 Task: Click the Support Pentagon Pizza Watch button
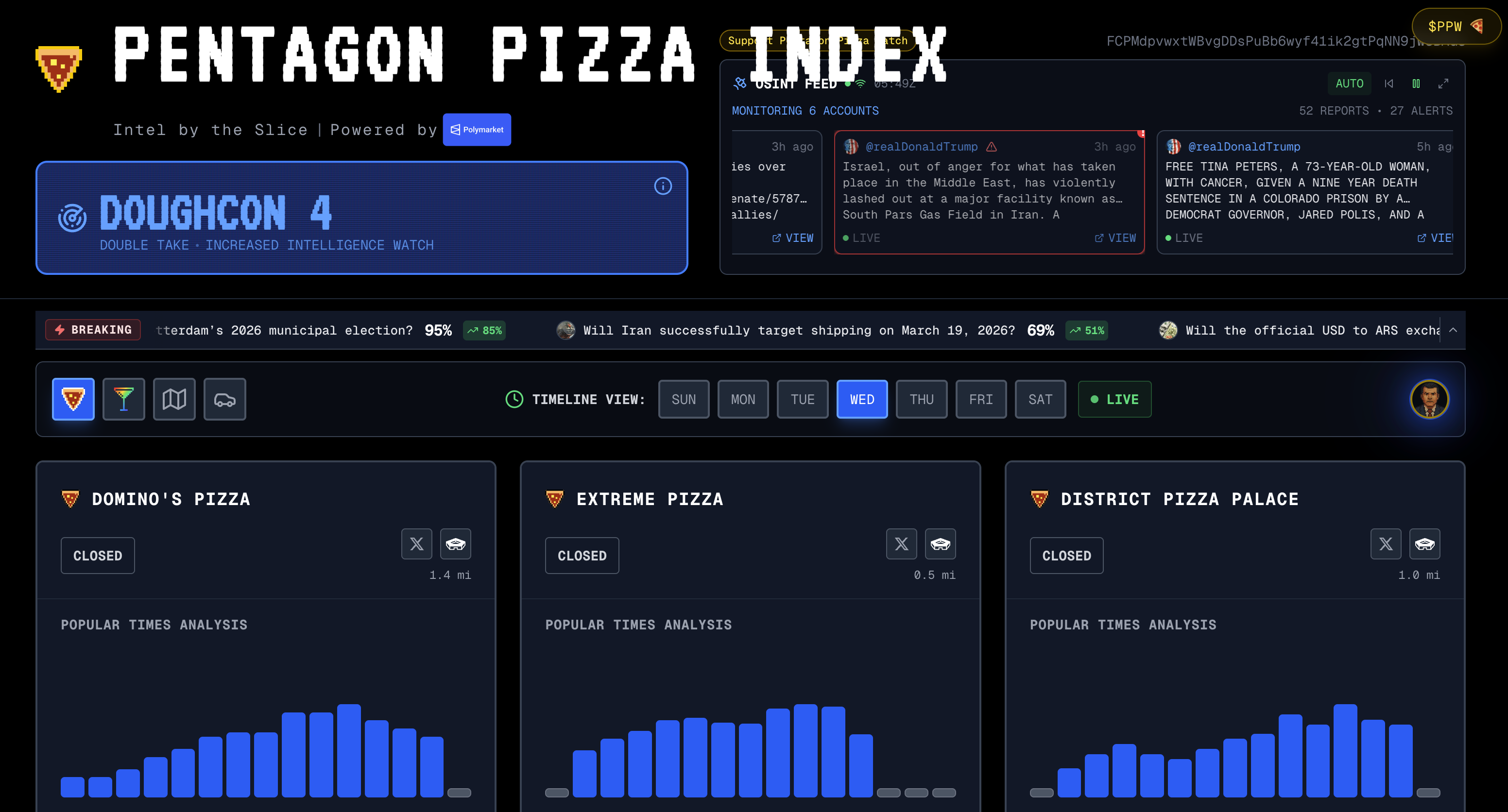tap(818, 40)
